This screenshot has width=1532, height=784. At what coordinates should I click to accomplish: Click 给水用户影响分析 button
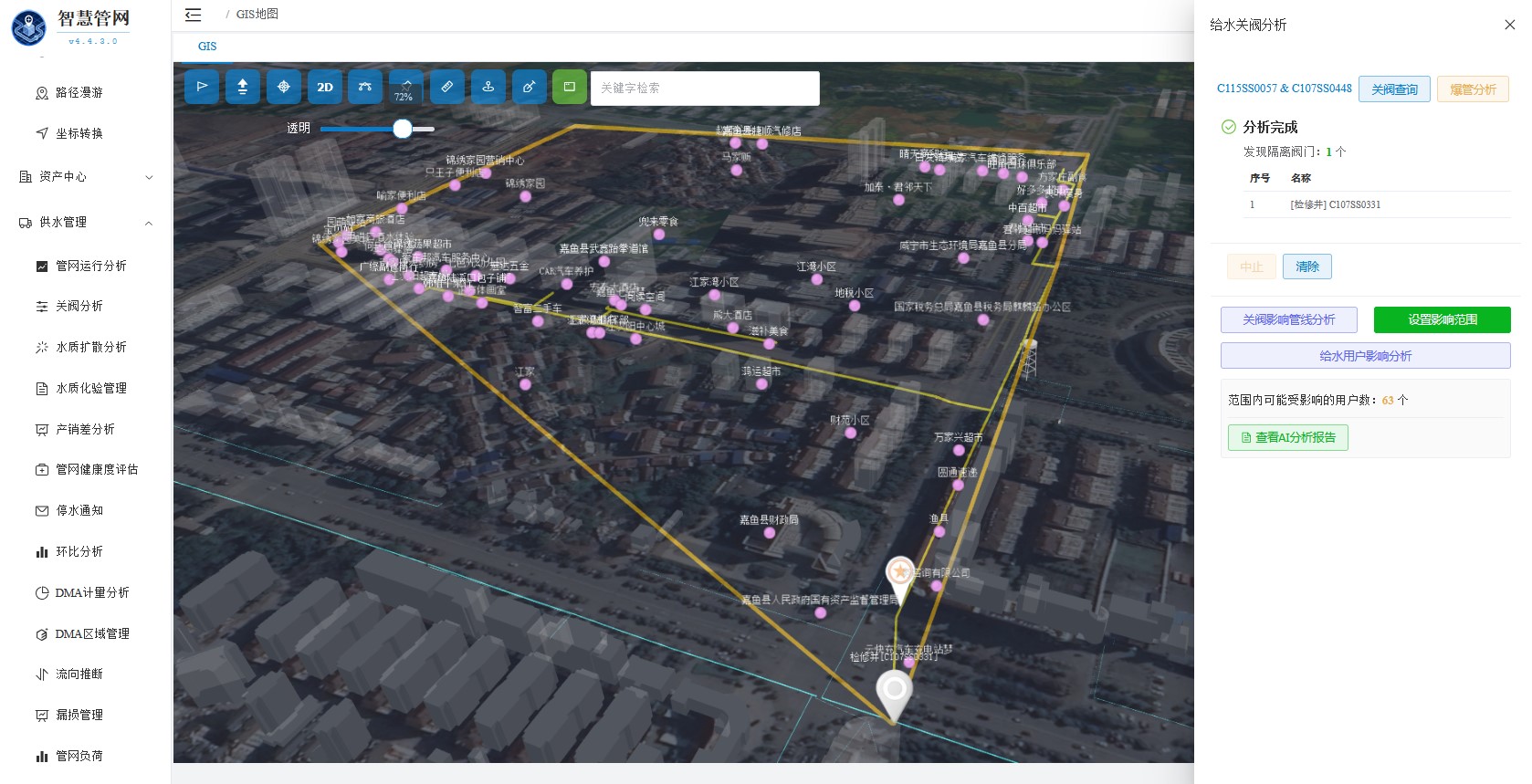tap(1365, 356)
